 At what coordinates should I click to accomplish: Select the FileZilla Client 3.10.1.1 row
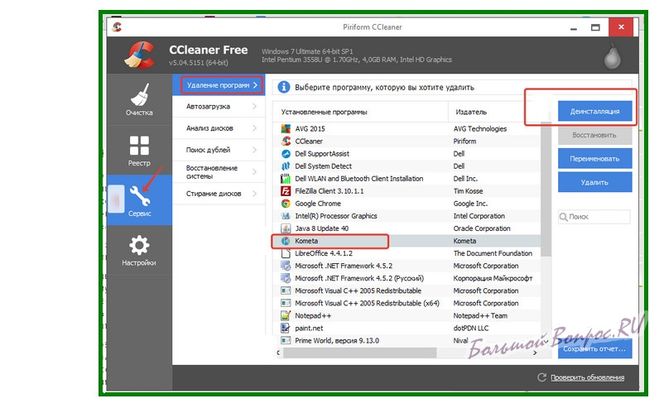406,191
